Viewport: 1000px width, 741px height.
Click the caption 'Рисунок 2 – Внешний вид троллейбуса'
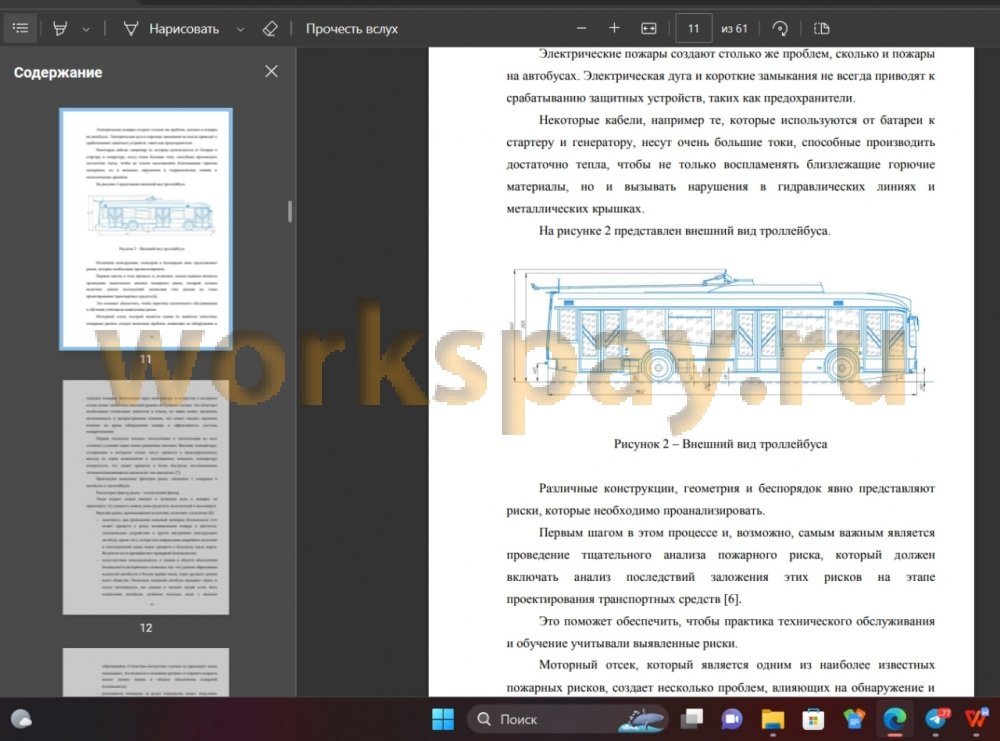point(720,444)
